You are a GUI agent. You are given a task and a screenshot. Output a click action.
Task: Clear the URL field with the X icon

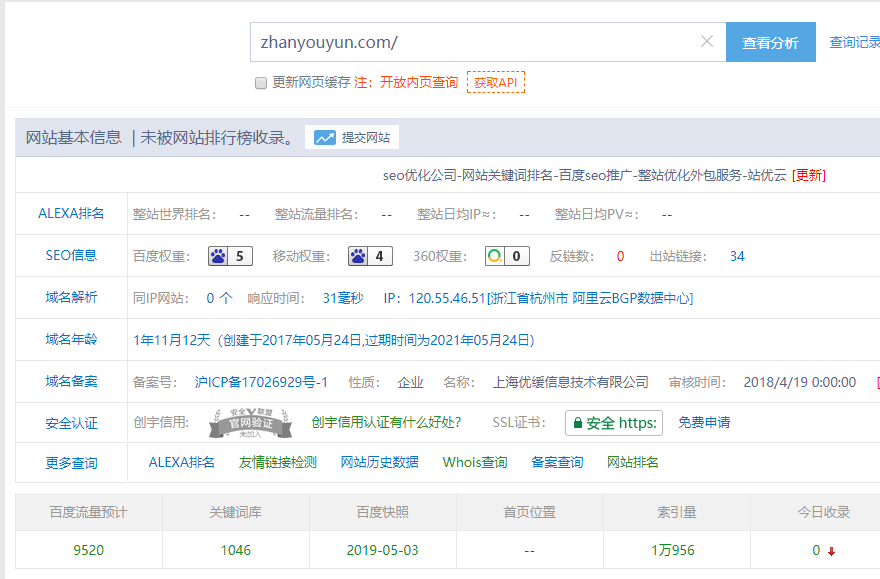pyautogui.click(x=707, y=42)
